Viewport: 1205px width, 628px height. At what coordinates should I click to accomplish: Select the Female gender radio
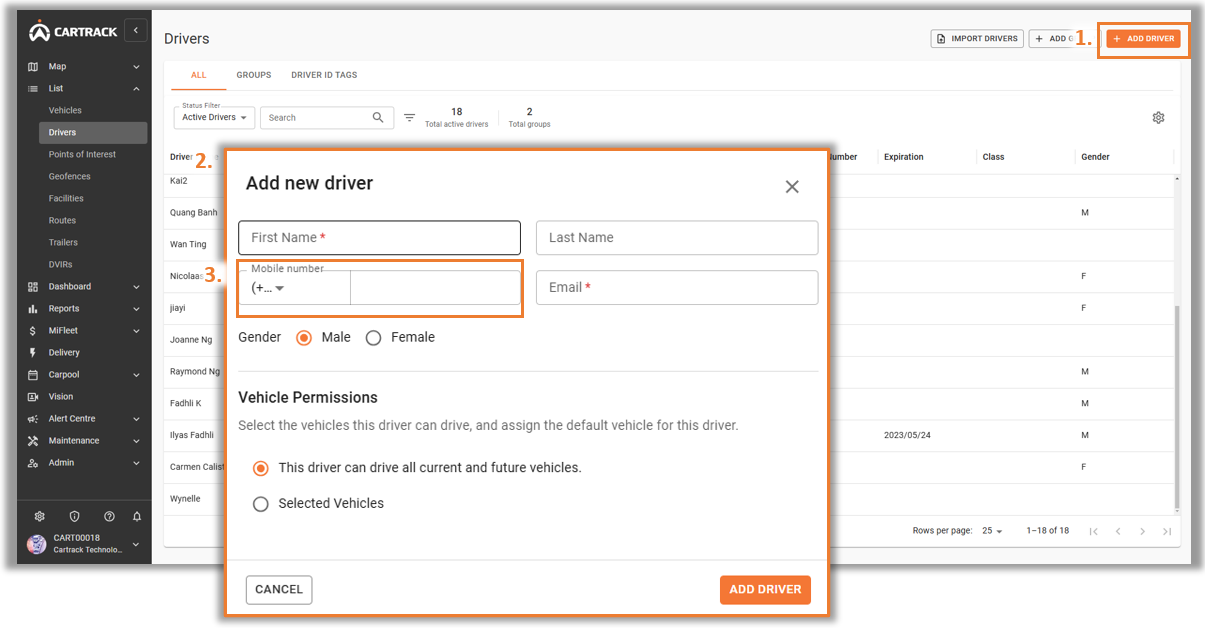tap(373, 338)
